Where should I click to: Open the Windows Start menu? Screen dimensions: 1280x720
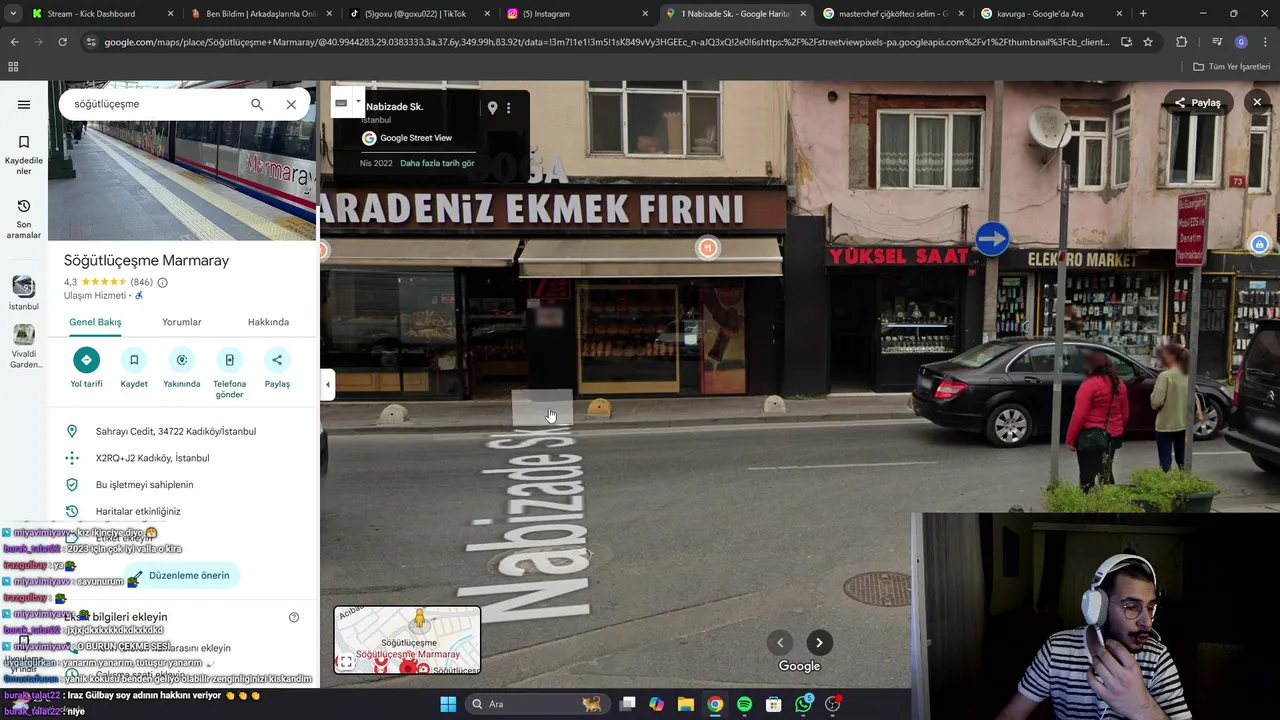[x=448, y=704]
